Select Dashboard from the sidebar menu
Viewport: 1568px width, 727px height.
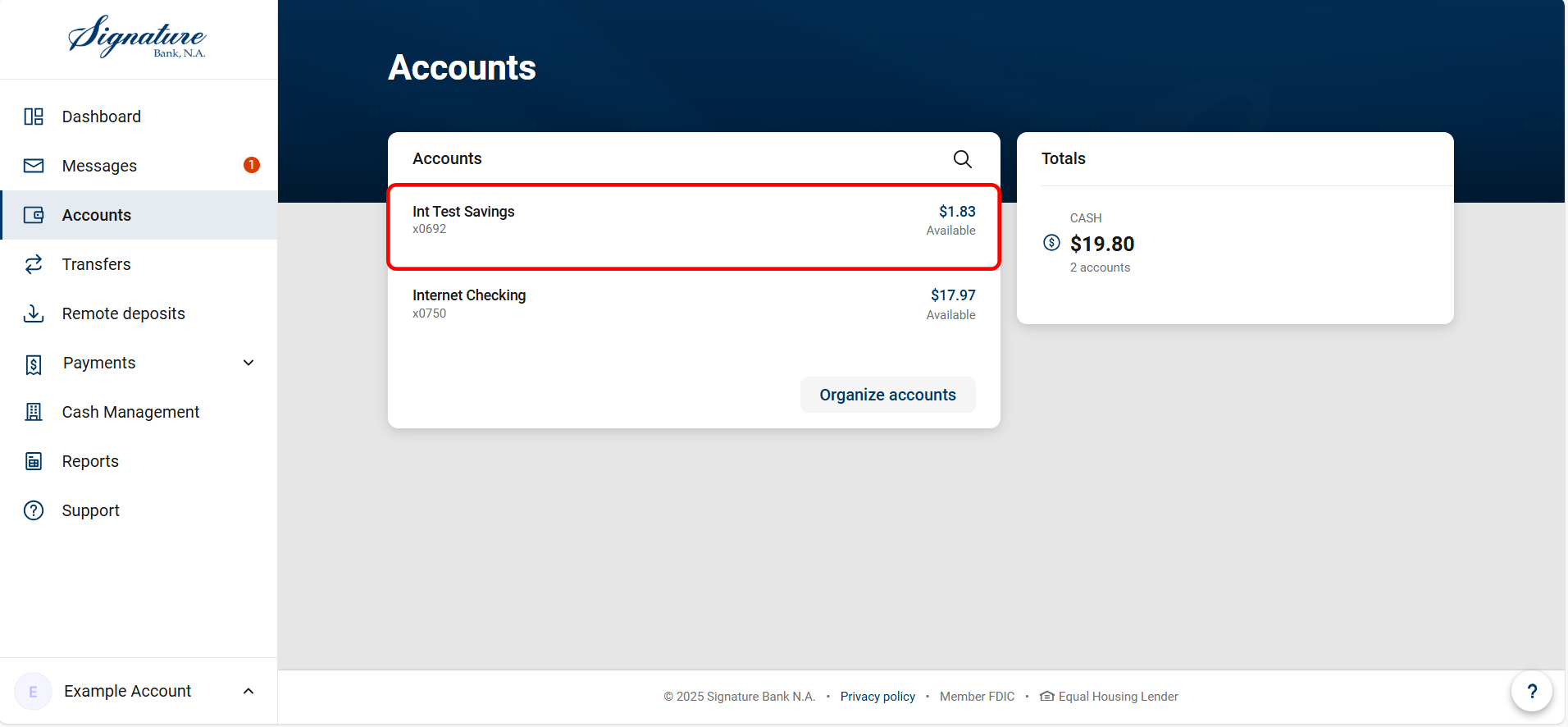pos(101,117)
